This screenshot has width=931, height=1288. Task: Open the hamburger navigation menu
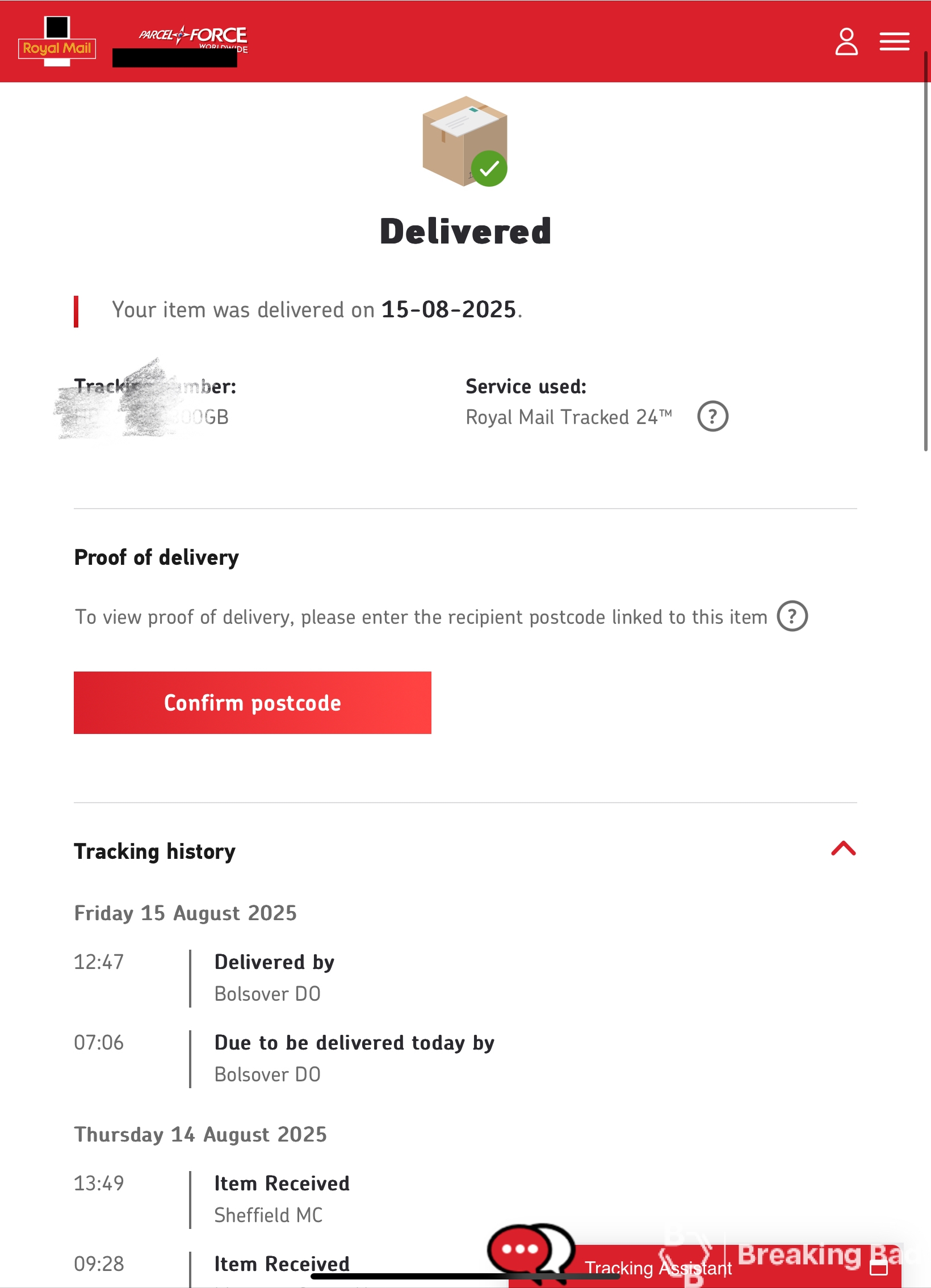click(894, 41)
